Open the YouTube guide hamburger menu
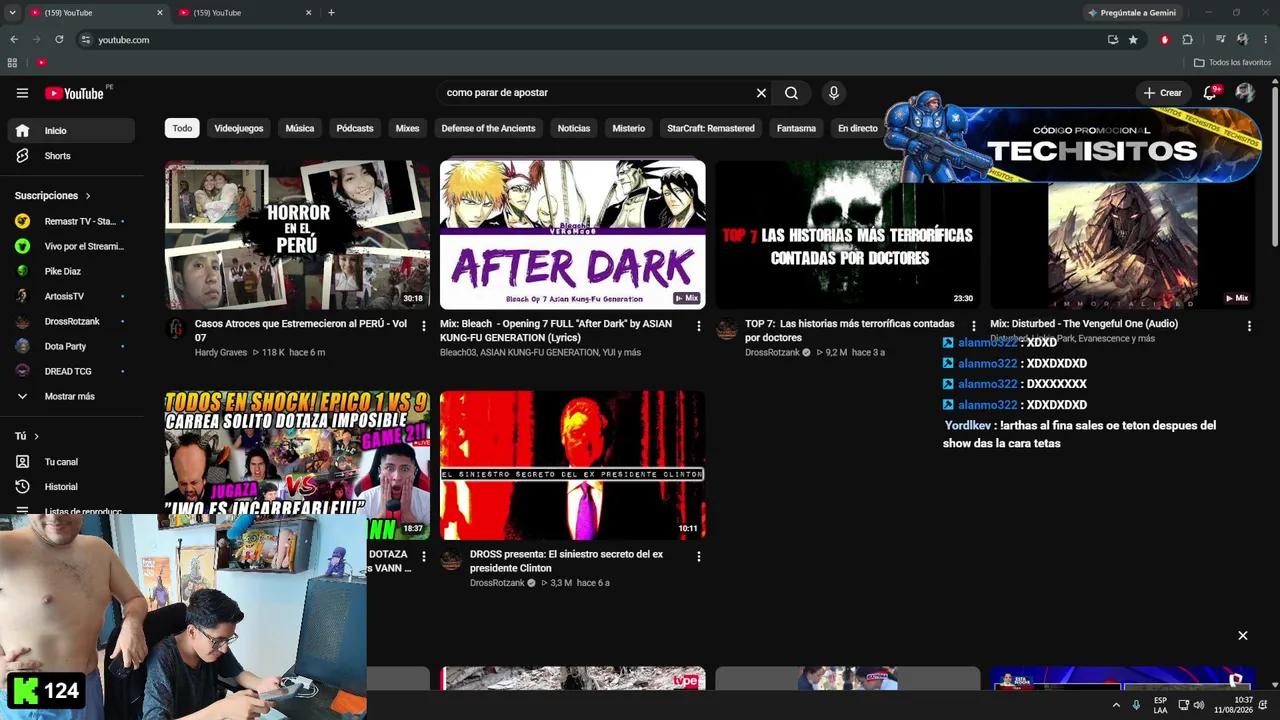This screenshot has height=720, width=1280. click(x=22, y=93)
